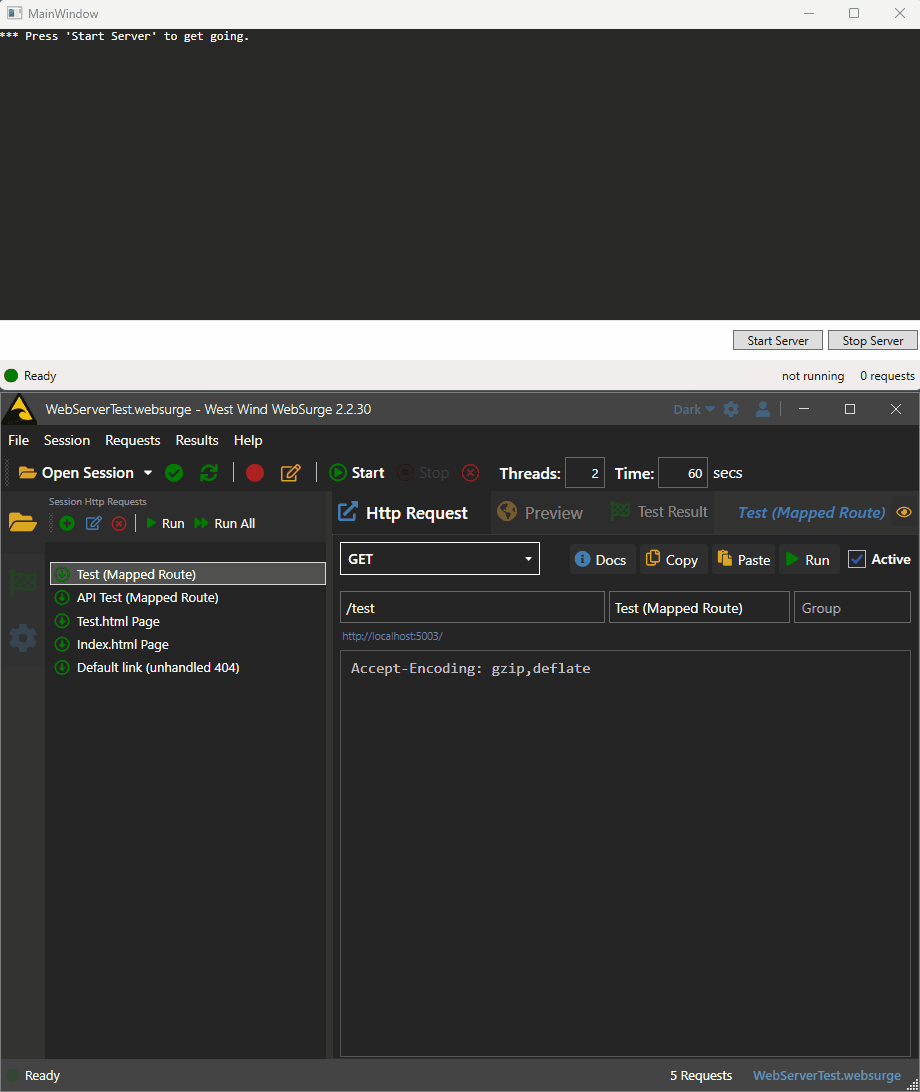
Task: Open the Help menu
Action: tap(248, 440)
